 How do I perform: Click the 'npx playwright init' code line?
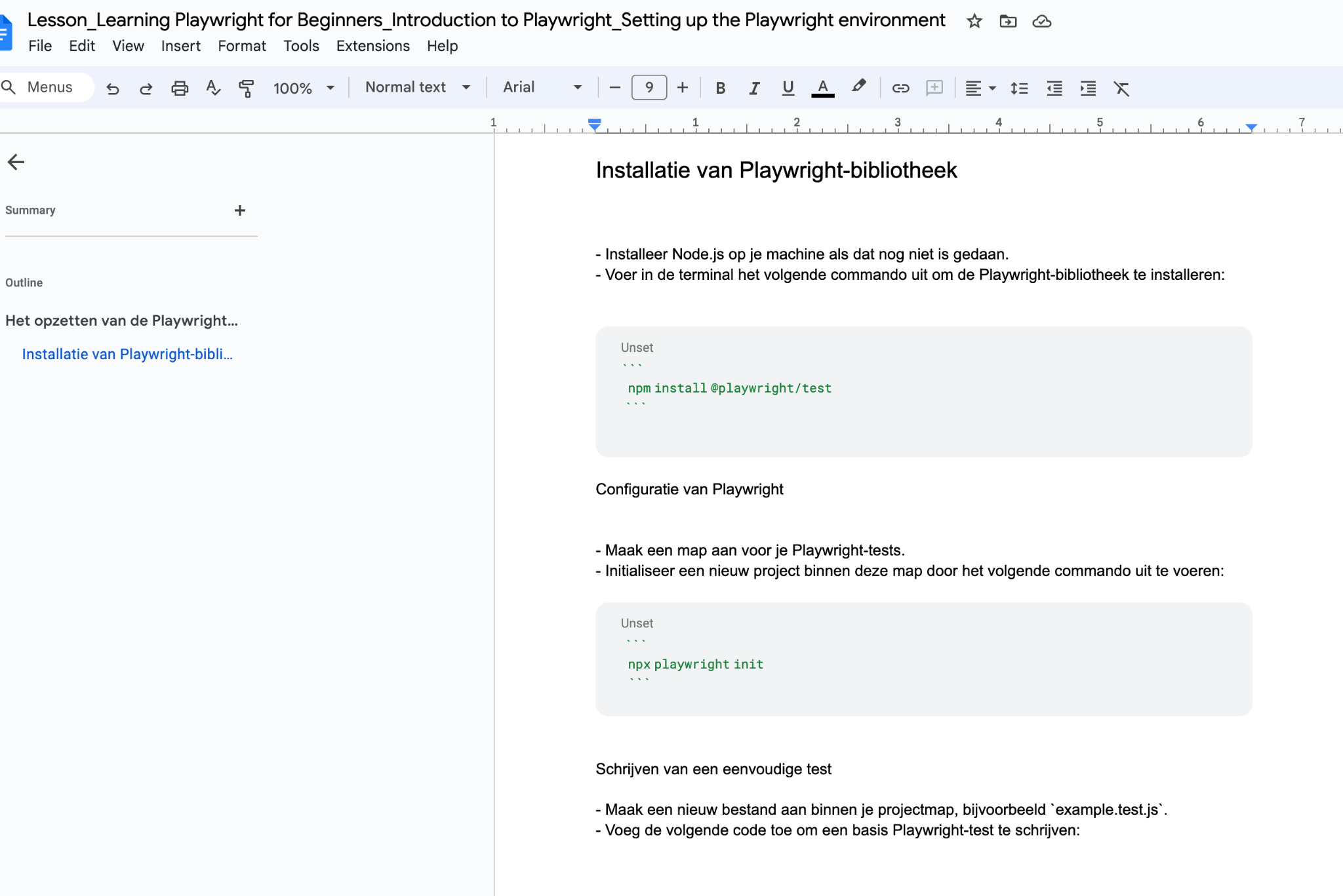(695, 664)
